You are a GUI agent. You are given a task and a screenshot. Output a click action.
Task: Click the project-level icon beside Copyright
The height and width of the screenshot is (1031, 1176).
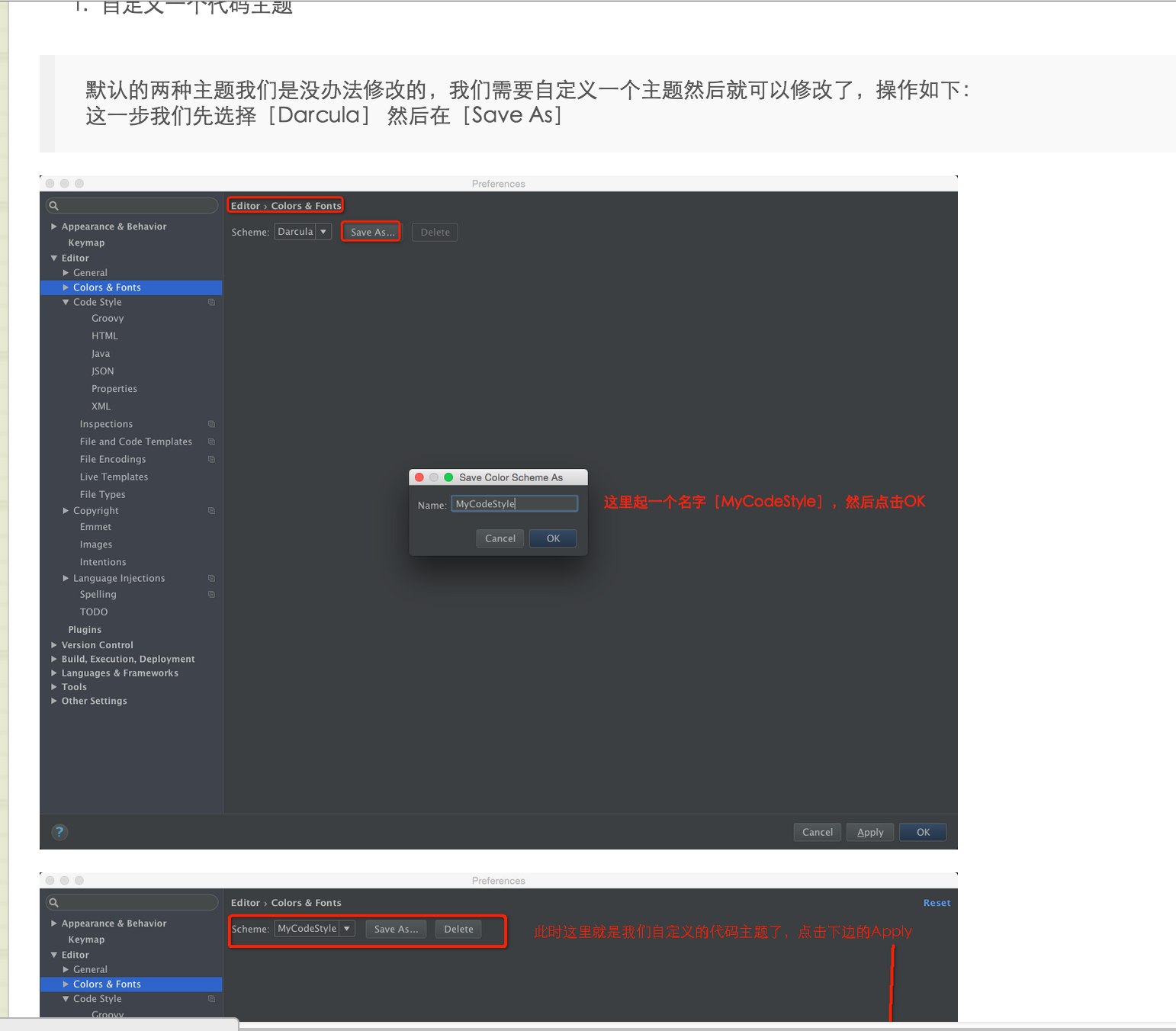[211, 511]
